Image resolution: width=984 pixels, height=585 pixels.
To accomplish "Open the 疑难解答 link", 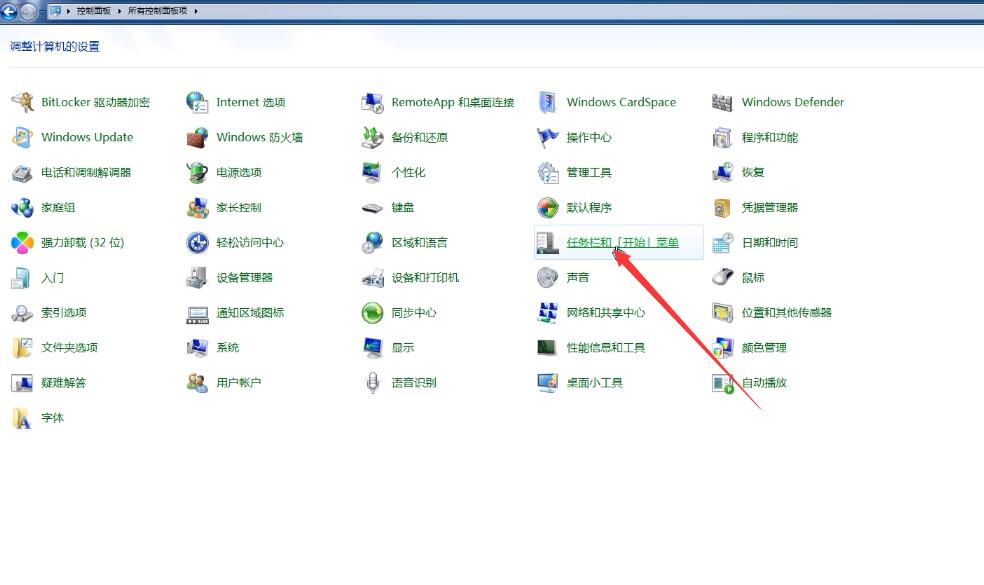I will 63,383.
